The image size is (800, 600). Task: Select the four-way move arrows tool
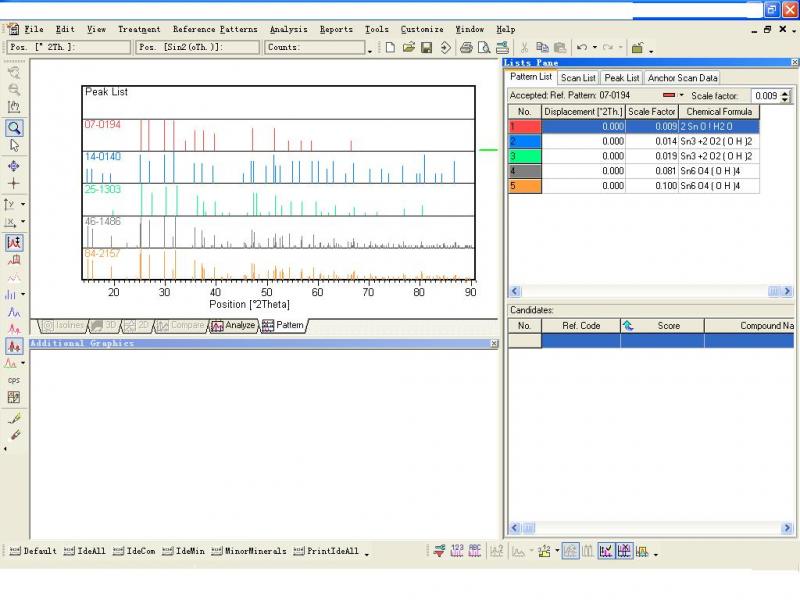14,166
